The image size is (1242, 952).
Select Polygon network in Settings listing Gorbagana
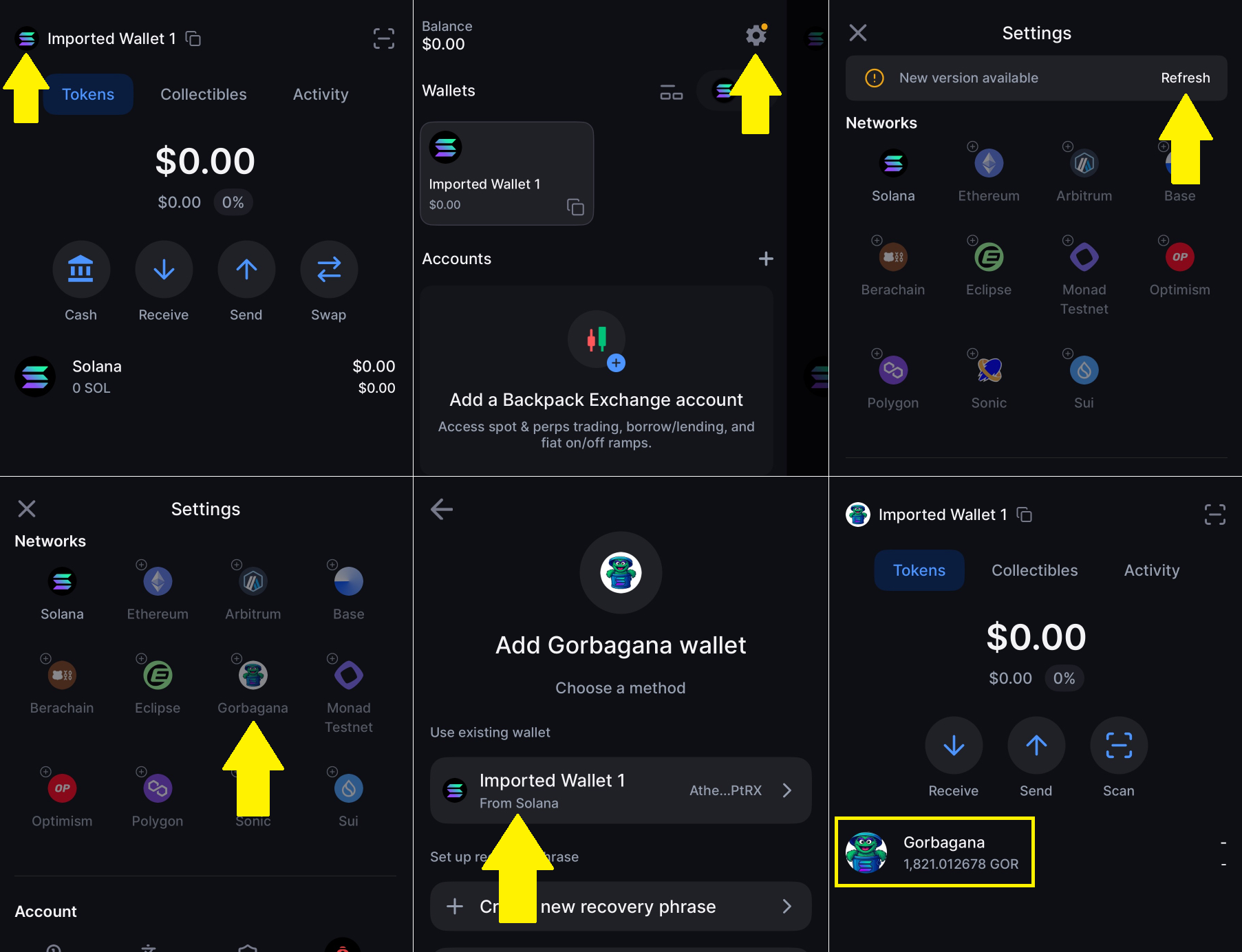[x=158, y=788]
